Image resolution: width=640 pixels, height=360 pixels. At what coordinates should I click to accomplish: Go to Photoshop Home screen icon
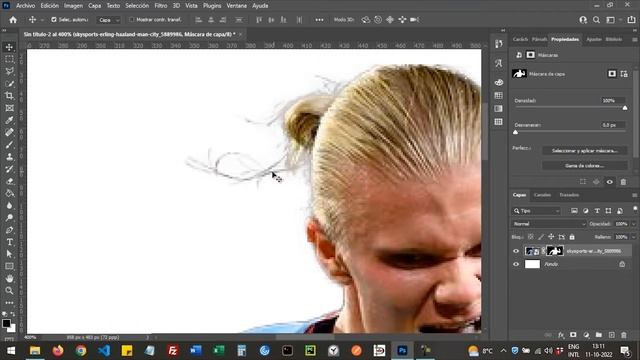coord(13,20)
